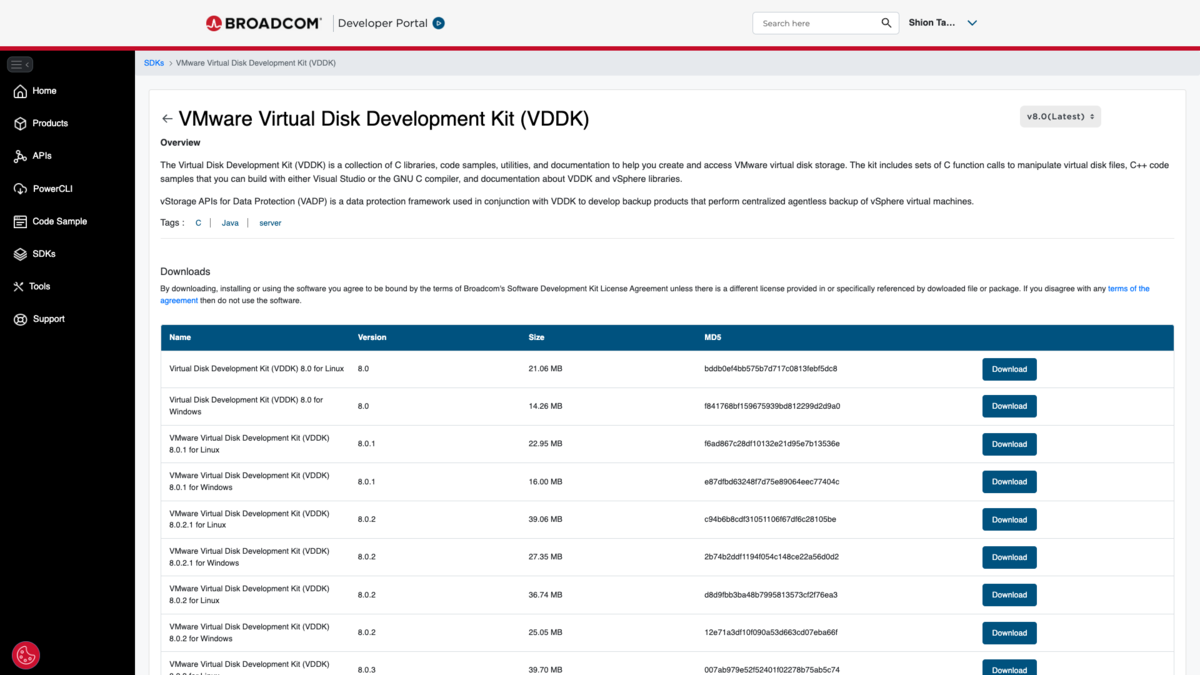Download VDDK 8.0.2 for Linux
1200x675 pixels.
(1009, 595)
